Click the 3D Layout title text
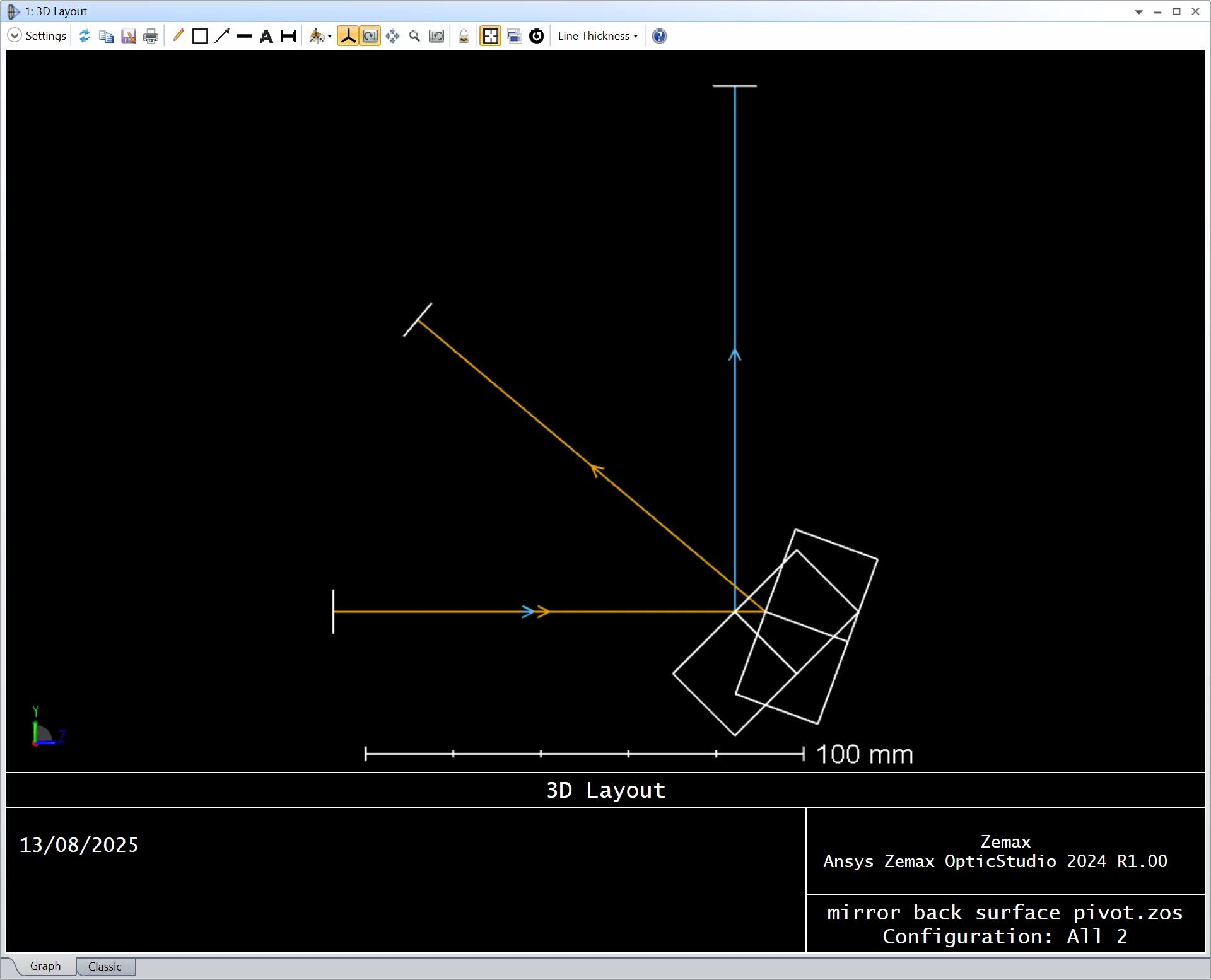 pyautogui.click(x=605, y=790)
